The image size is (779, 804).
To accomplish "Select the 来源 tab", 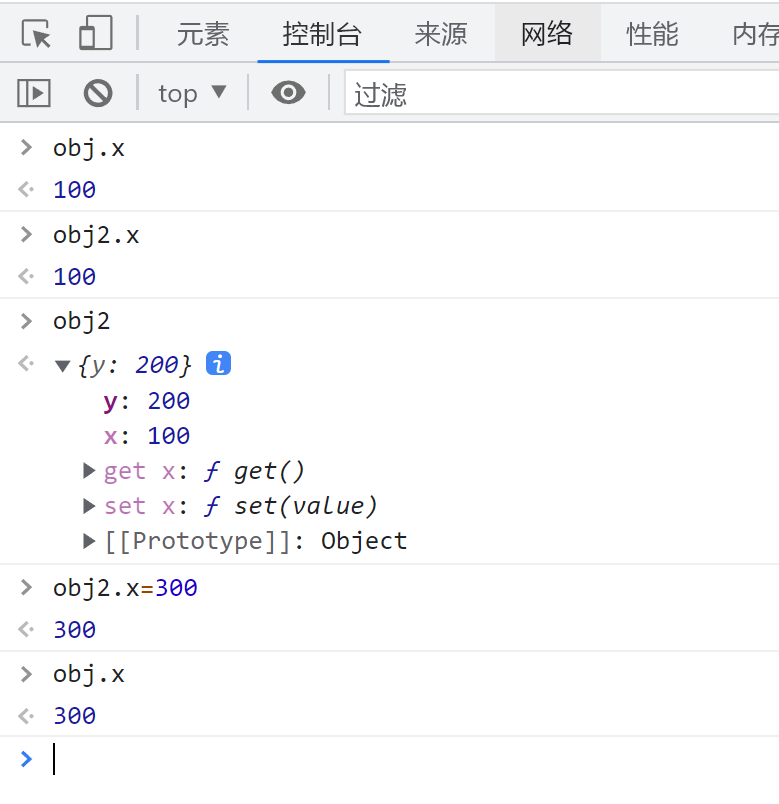I will (441, 34).
